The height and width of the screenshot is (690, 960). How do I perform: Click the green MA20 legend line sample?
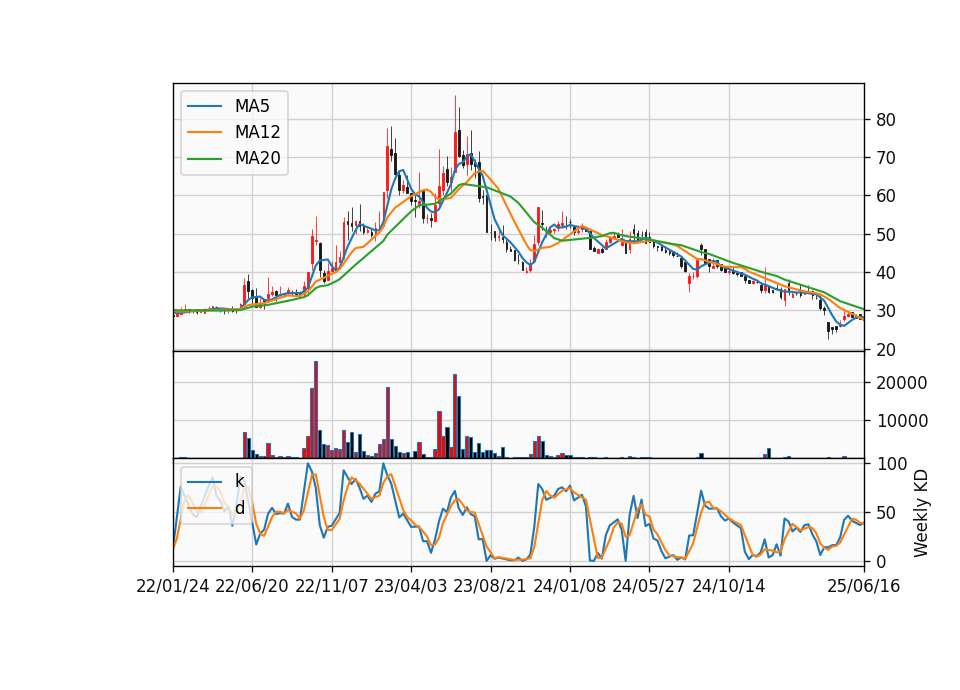(x=204, y=158)
